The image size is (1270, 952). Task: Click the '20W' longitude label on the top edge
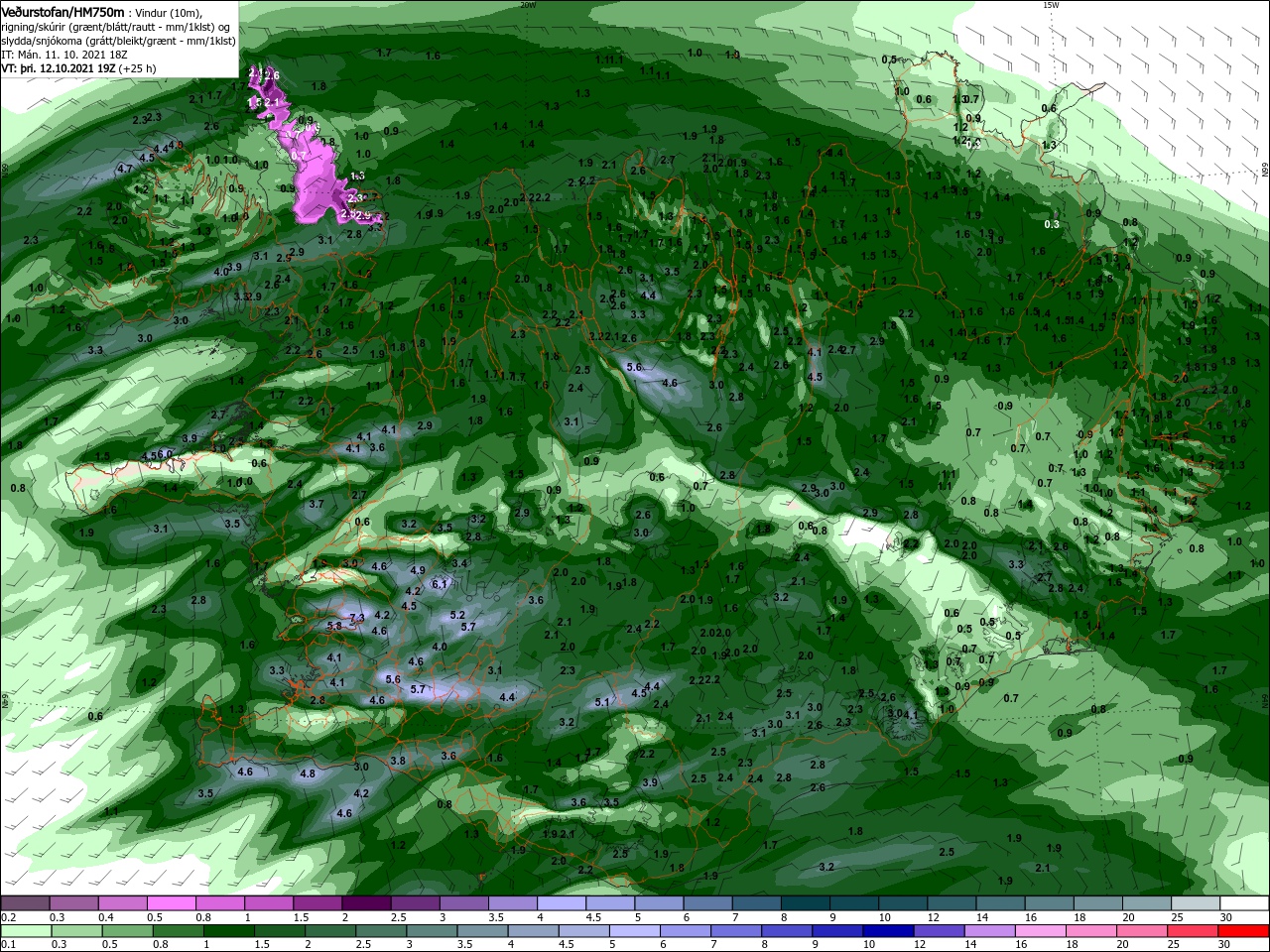tap(528, 4)
